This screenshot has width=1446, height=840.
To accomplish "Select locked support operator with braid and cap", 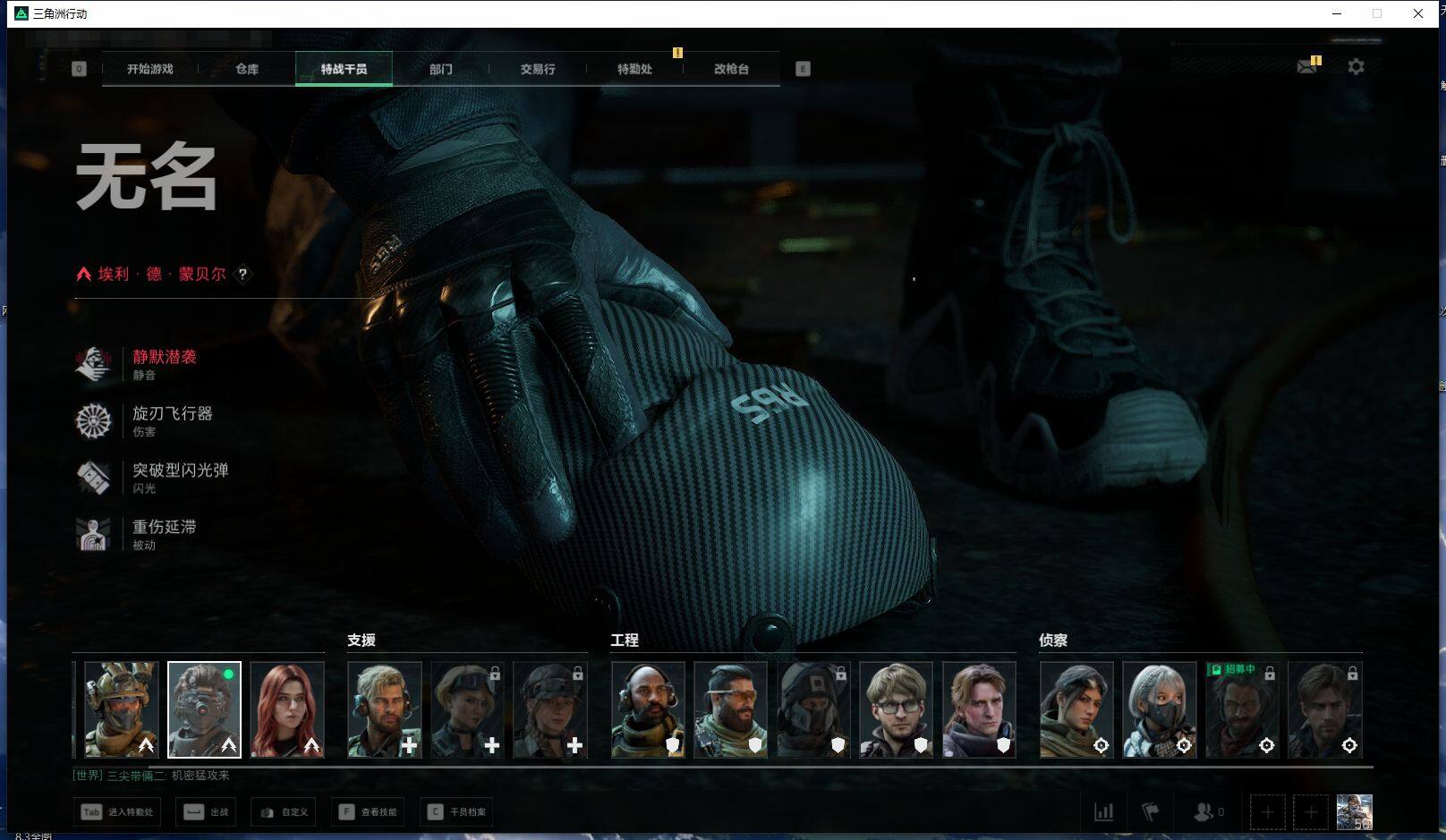I will point(550,709).
